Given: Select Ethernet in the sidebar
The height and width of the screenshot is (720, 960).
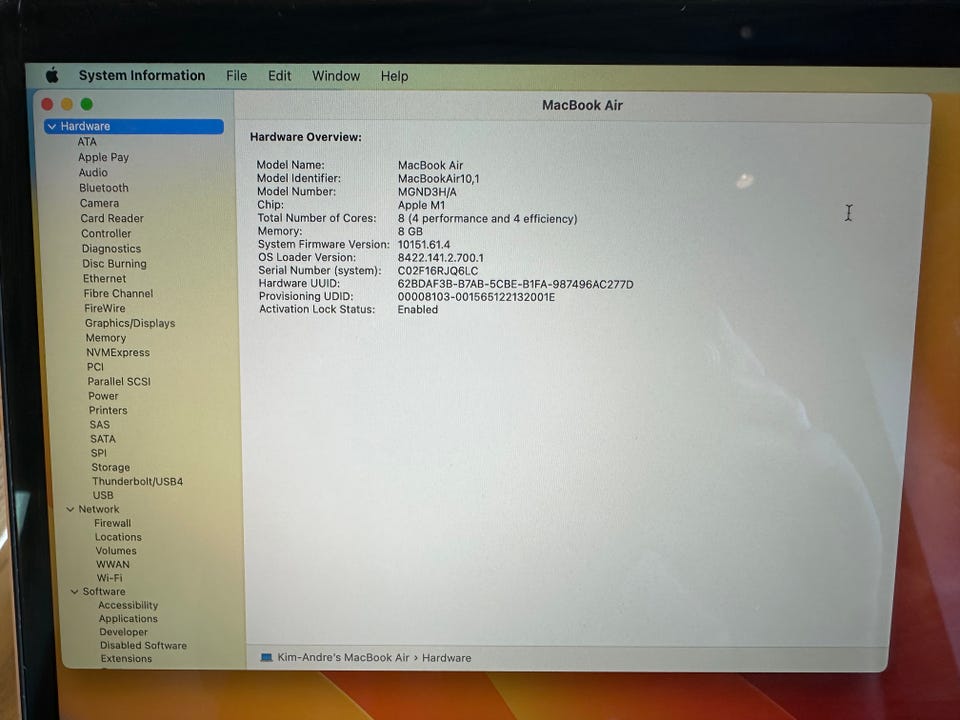Looking at the screenshot, I should click(x=105, y=279).
